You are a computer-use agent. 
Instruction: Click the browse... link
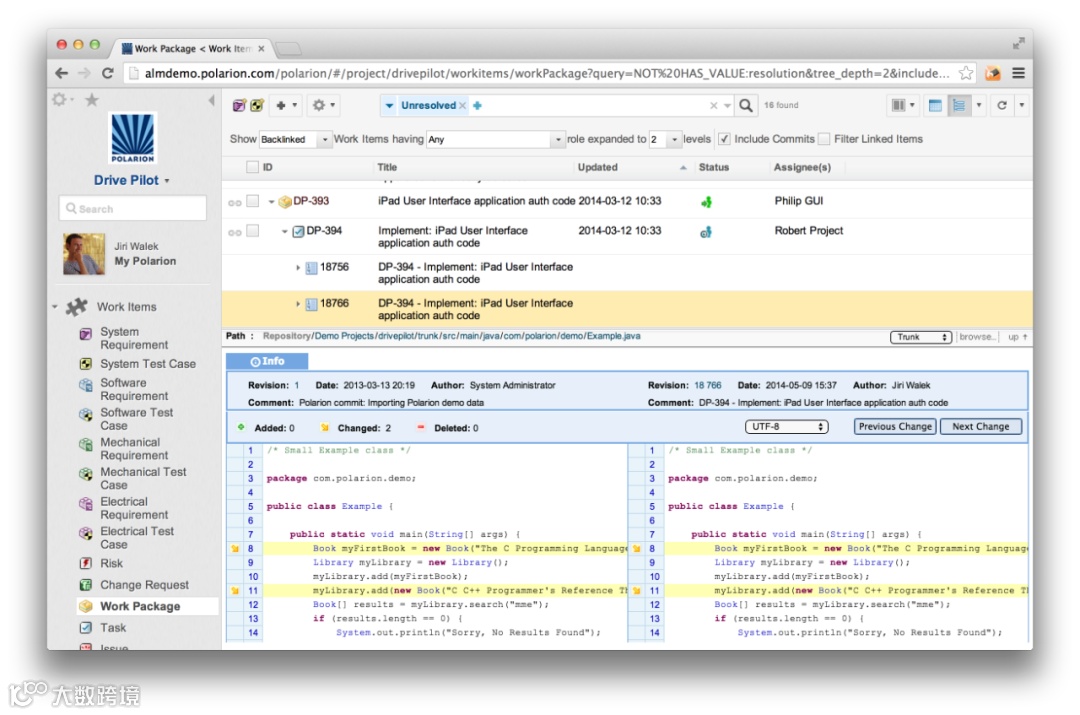(x=977, y=337)
